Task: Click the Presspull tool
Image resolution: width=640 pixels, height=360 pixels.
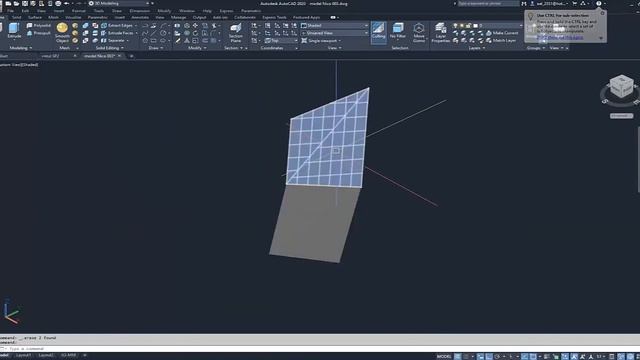Action: pyautogui.click(x=39, y=33)
